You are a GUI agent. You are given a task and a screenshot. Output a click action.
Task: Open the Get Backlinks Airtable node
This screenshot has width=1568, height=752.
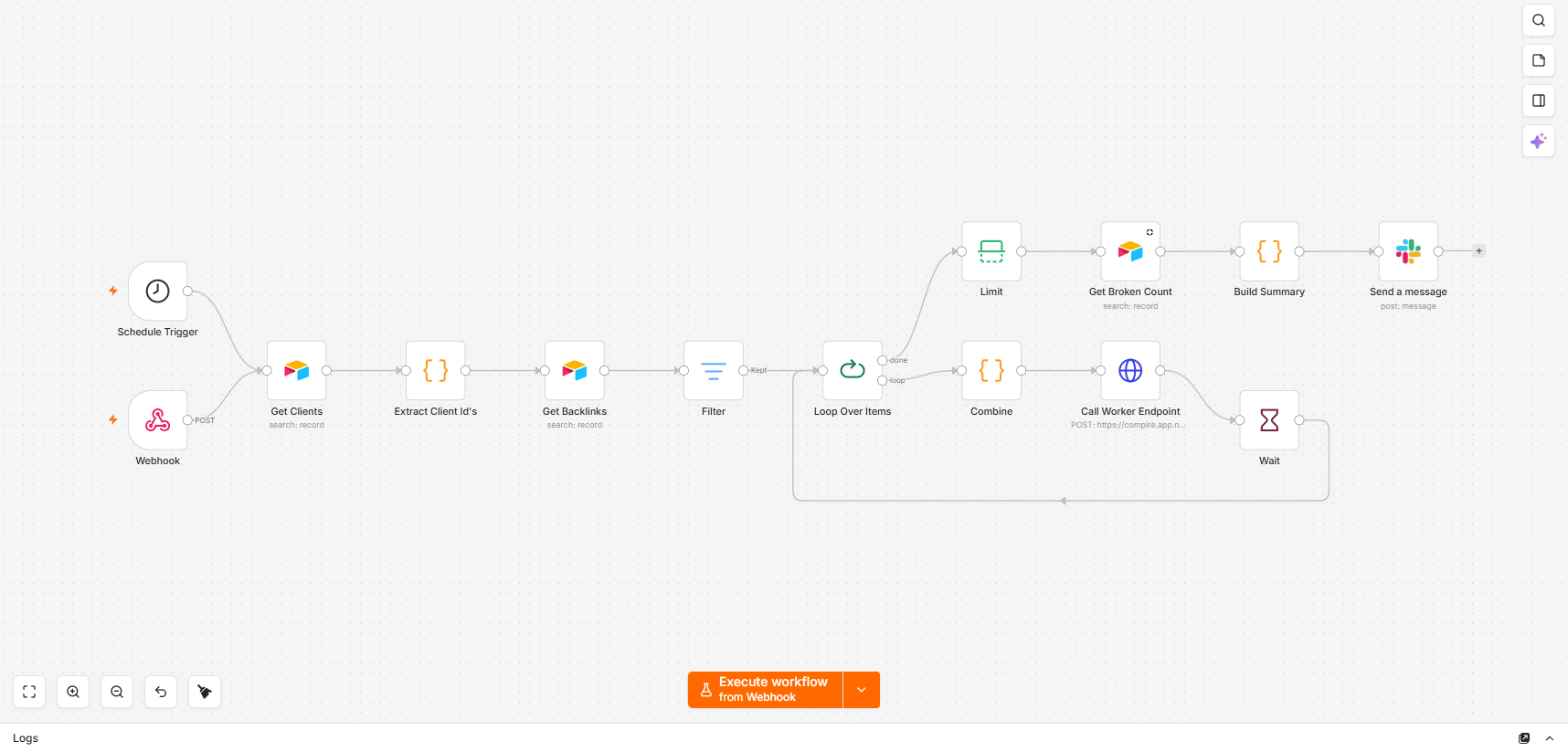tap(575, 370)
